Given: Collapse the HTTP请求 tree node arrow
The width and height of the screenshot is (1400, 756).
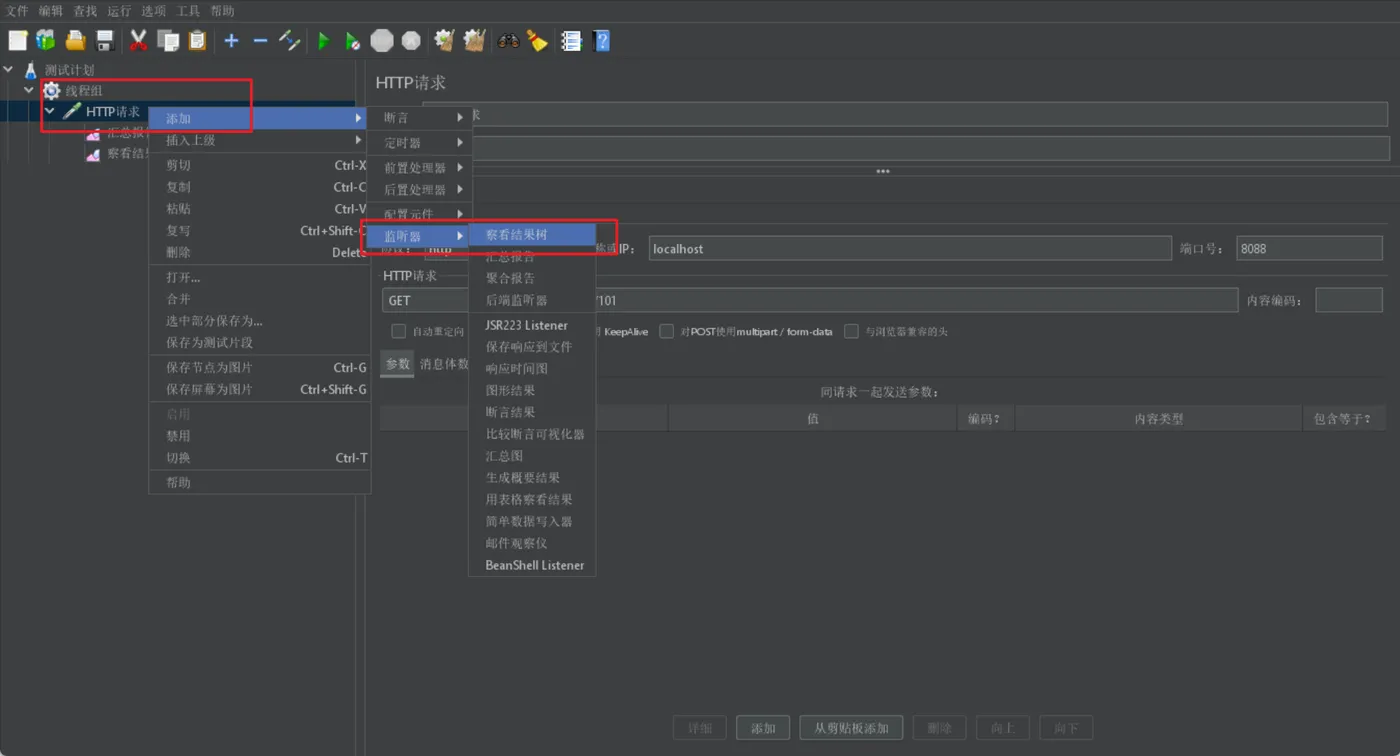Looking at the screenshot, I should point(49,111).
